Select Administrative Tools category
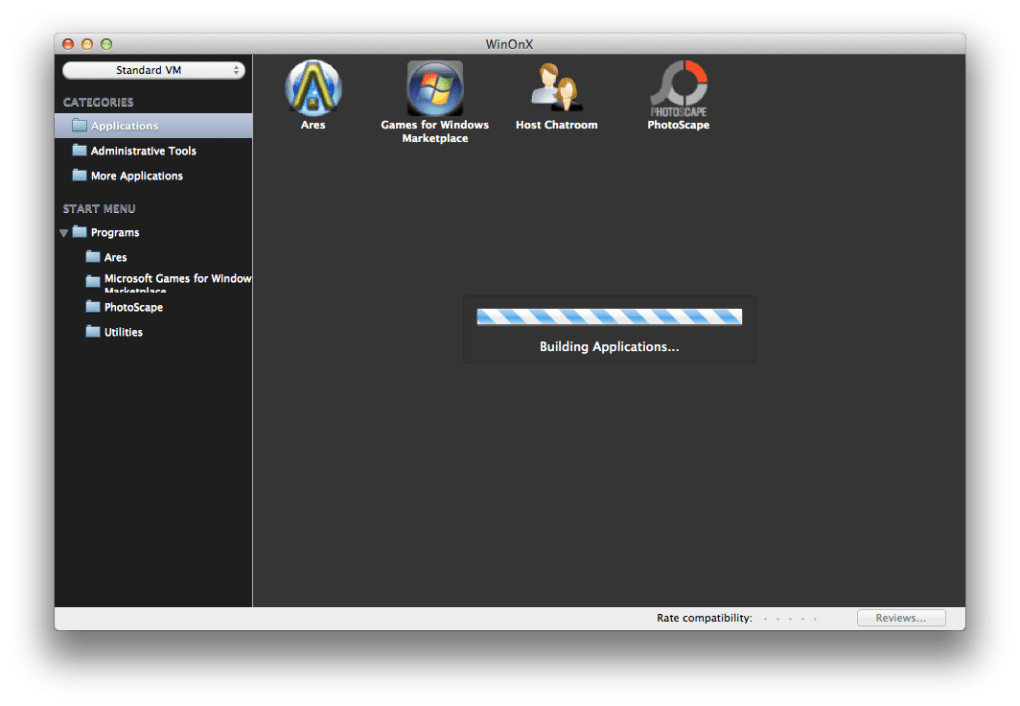Image resolution: width=1020 pixels, height=706 pixels. coord(154,150)
